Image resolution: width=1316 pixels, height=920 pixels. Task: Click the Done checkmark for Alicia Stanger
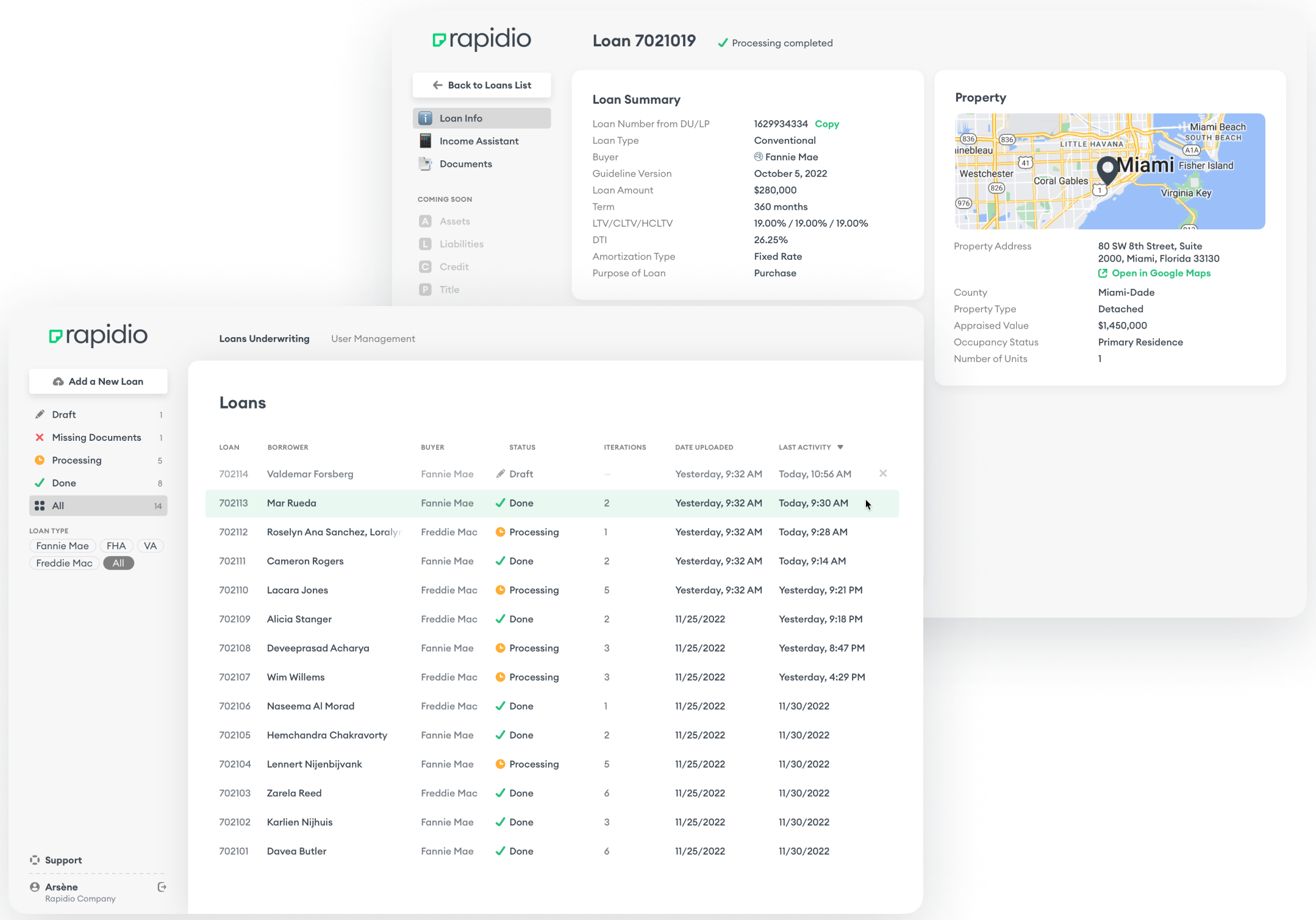[500, 619]
